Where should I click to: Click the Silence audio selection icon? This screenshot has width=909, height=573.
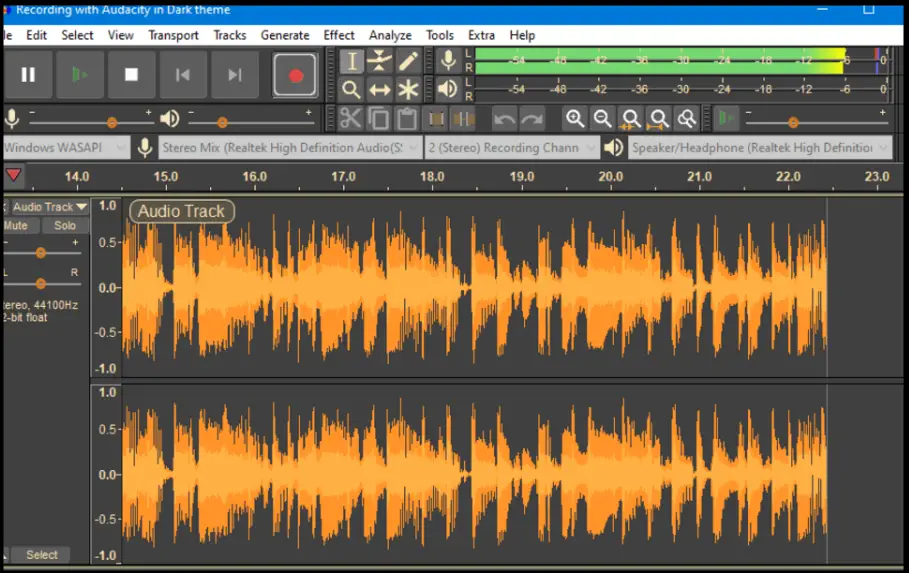(x=463, y=119)
